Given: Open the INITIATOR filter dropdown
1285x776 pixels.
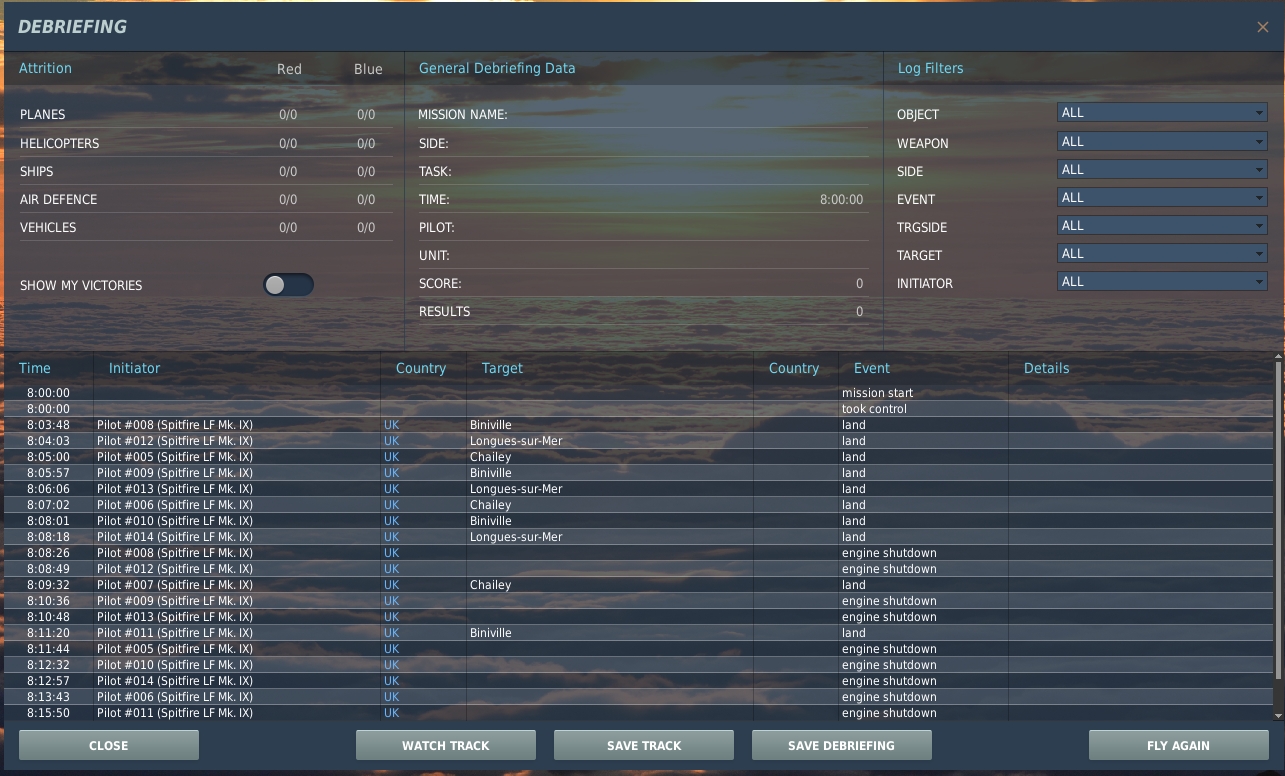Looking at the screenshot, I should (x=1162, y=281).
